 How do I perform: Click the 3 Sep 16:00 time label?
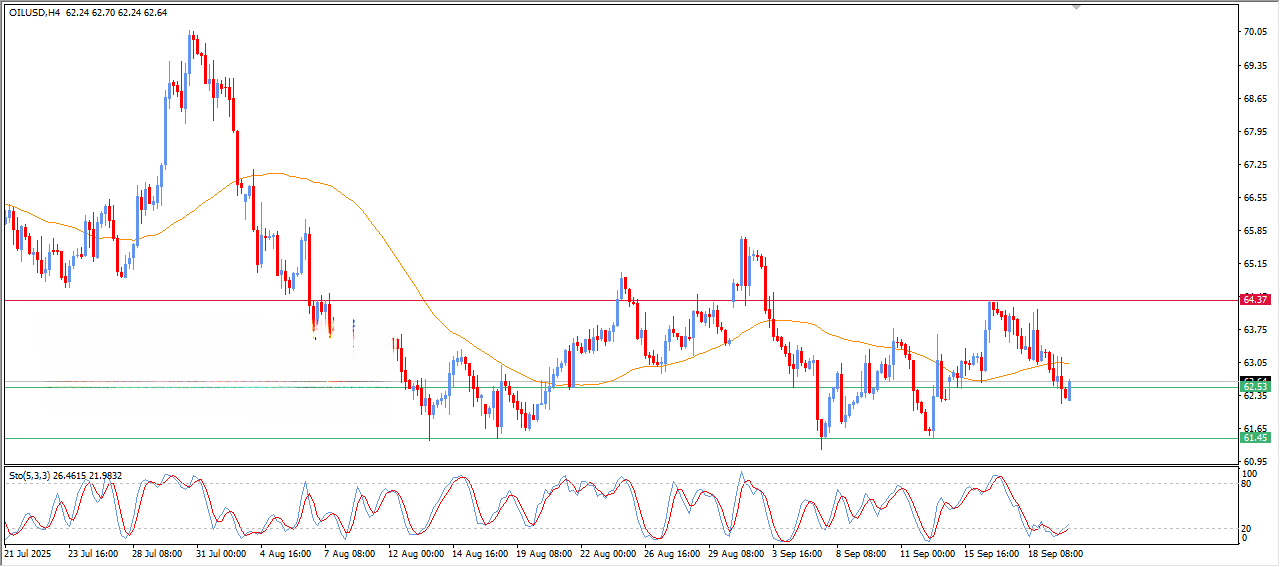(x=799, y=553)
